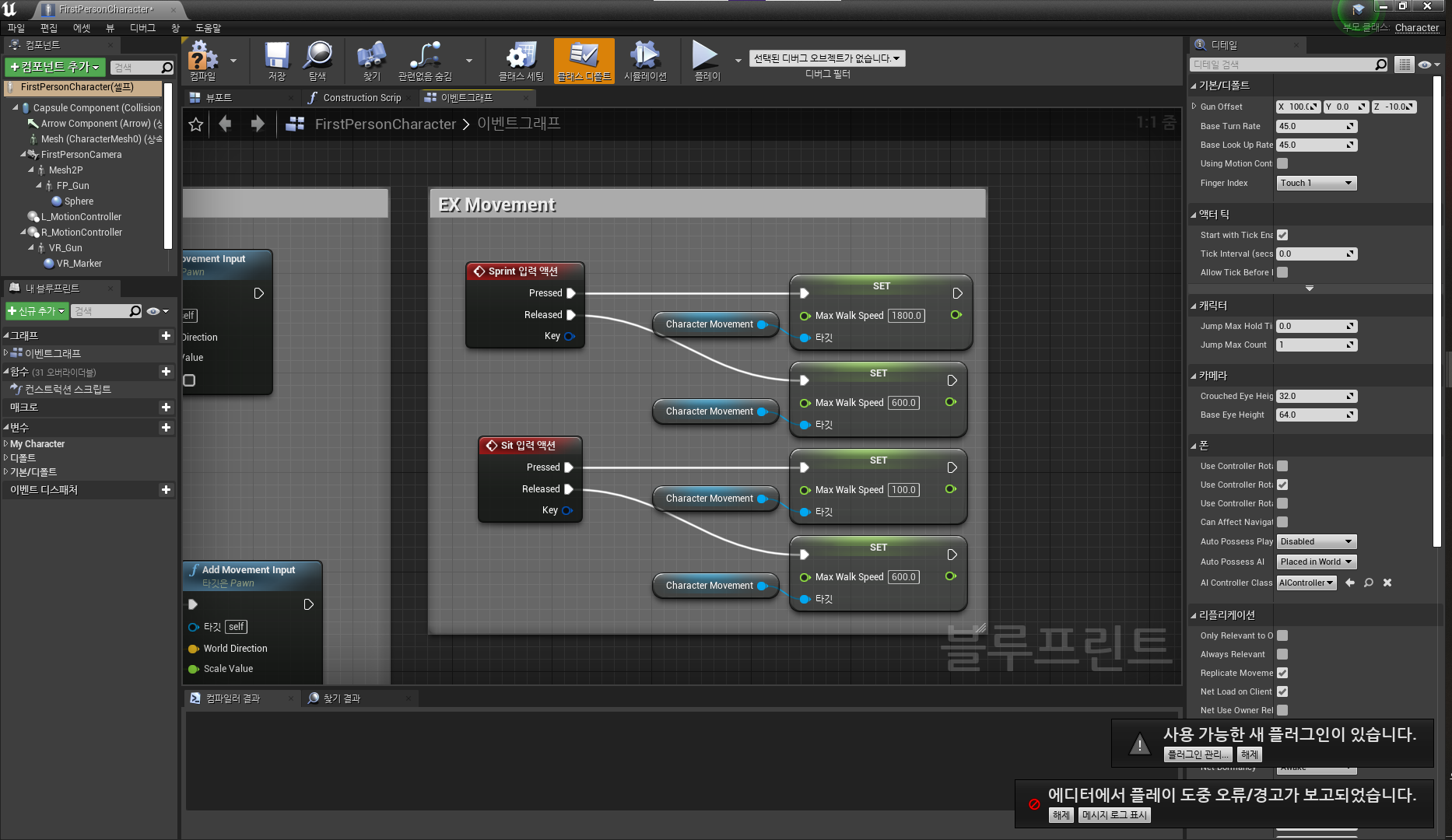Add new variable with 변수 plus icon
This screenshot has width=1452, height=840.
pos(166,427)
